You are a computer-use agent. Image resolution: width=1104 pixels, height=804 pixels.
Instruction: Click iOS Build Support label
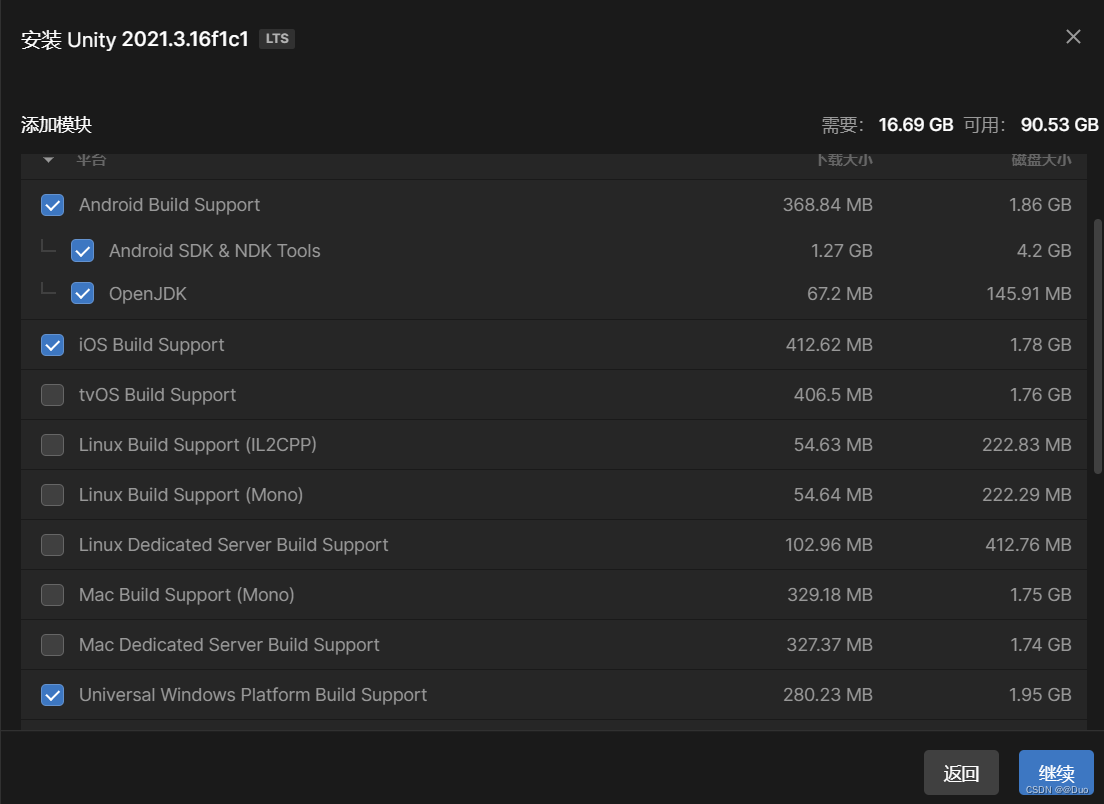(151, 345)
